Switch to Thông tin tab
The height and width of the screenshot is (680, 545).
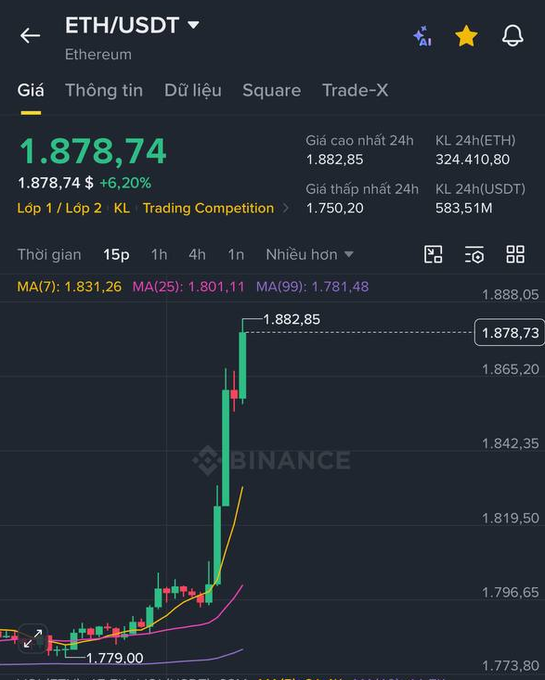pyautogui.click(x=104, y=90)
